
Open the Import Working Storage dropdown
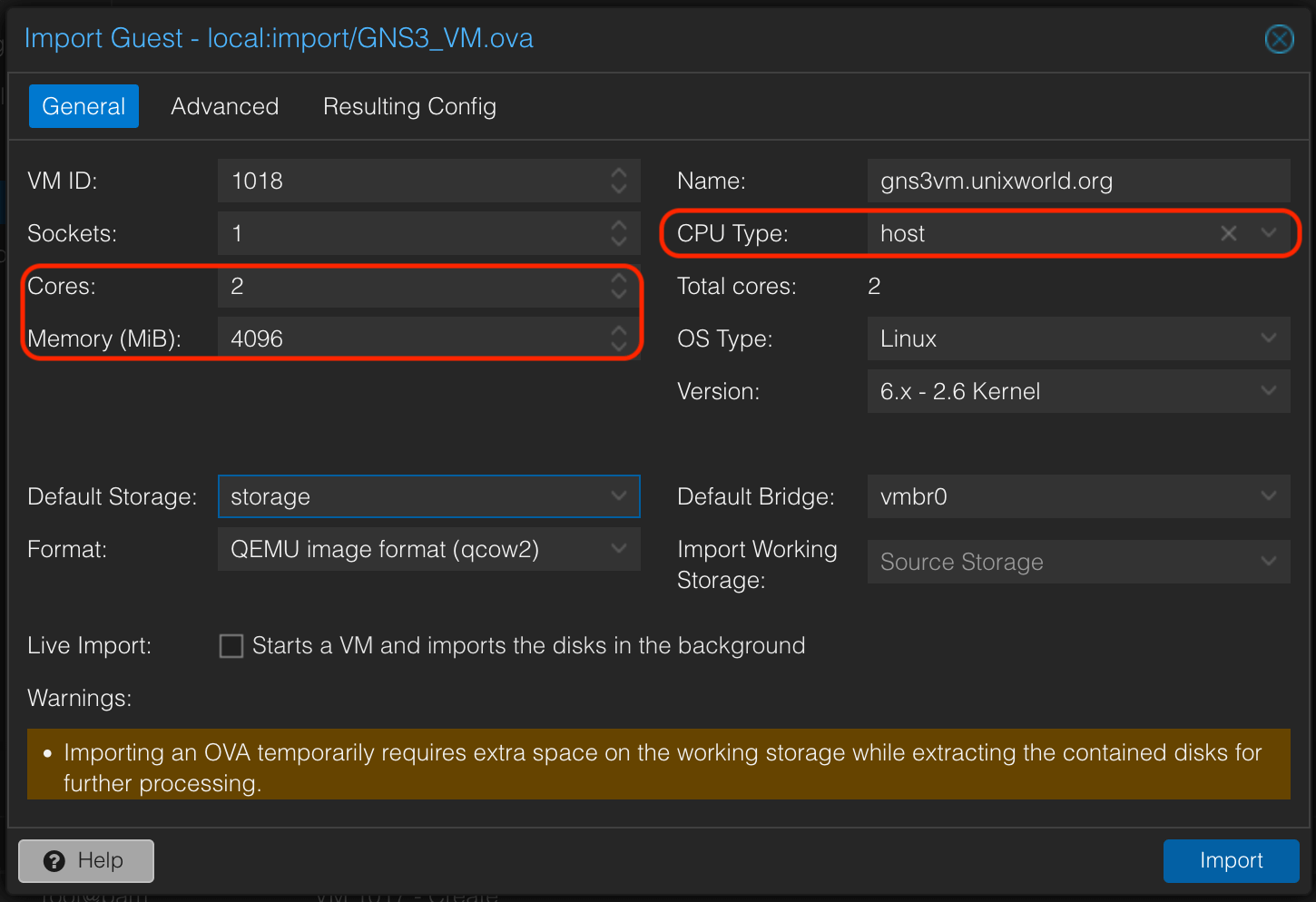click(x=1269, y=562)
